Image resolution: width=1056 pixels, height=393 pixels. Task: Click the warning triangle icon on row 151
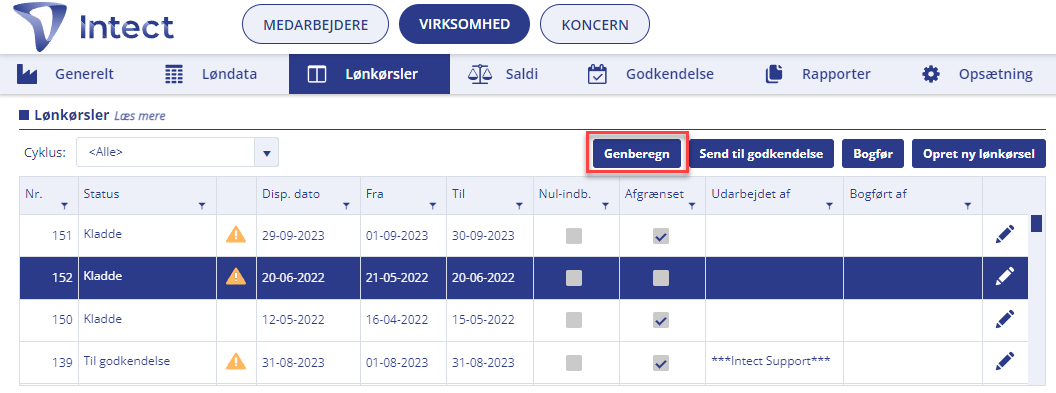coord(236,234)
